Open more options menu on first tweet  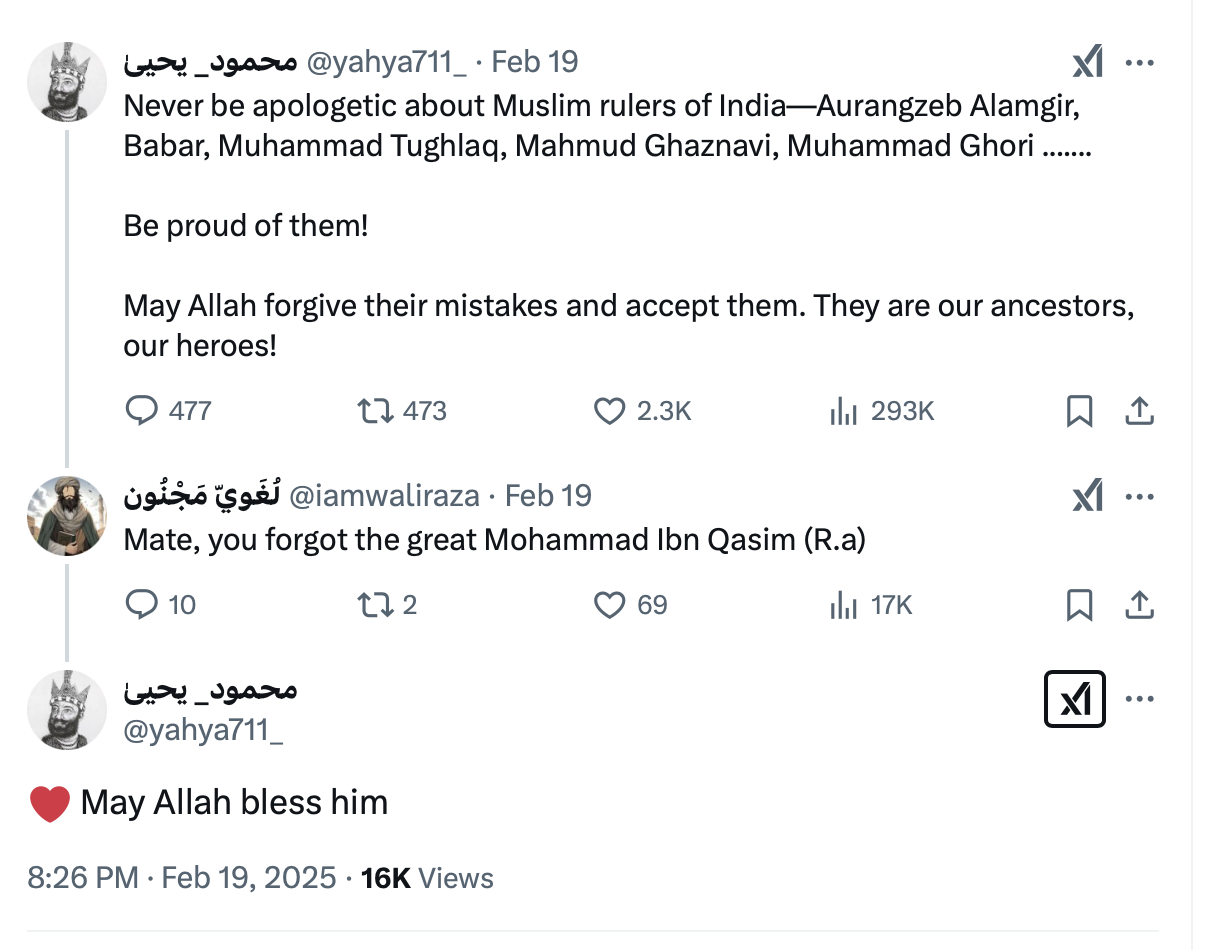1140,63
